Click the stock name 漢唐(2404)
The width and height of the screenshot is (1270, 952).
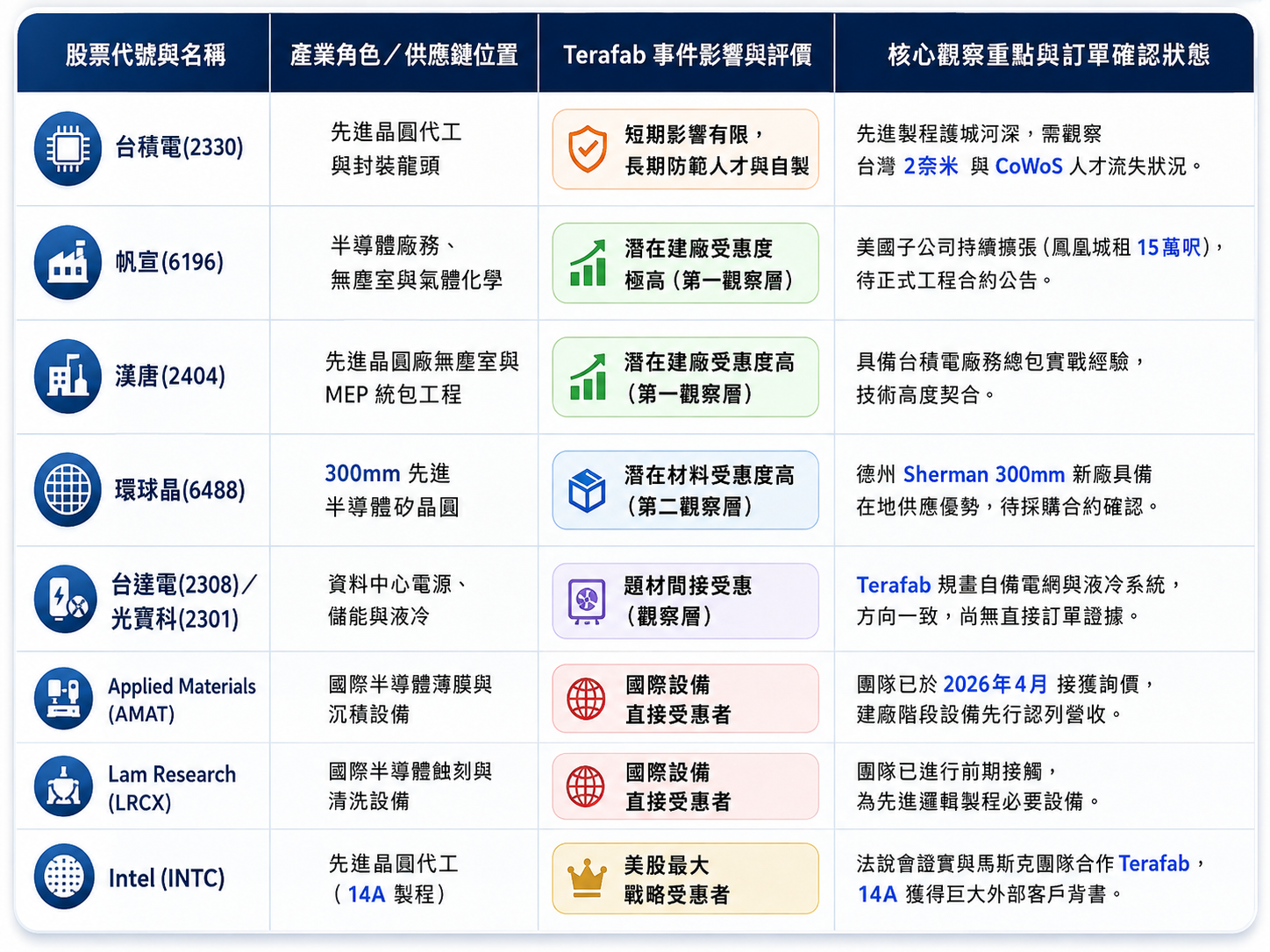pyautogui.click(x=170, y=376)
